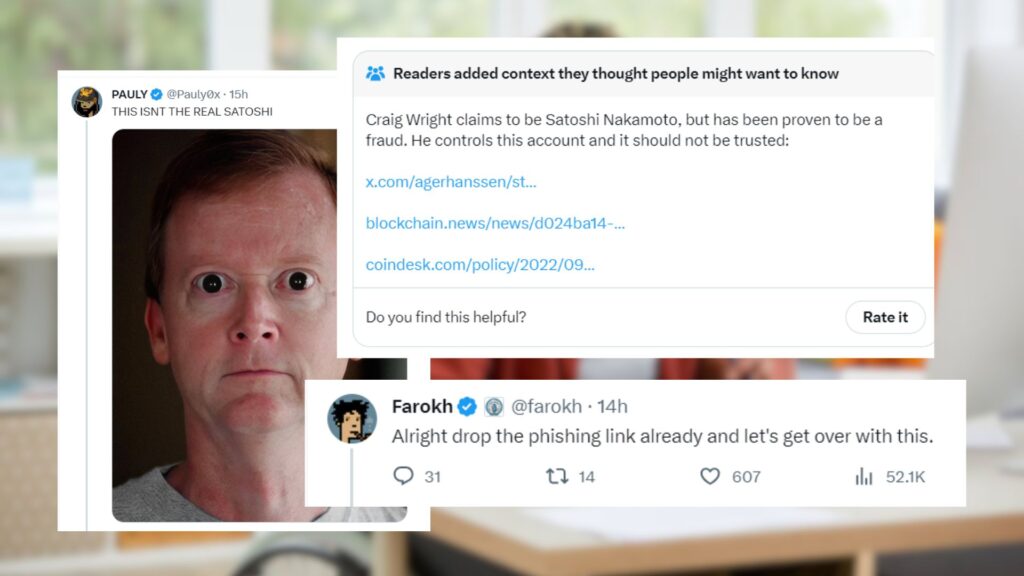Click the community notes people icon

(375, 73)
